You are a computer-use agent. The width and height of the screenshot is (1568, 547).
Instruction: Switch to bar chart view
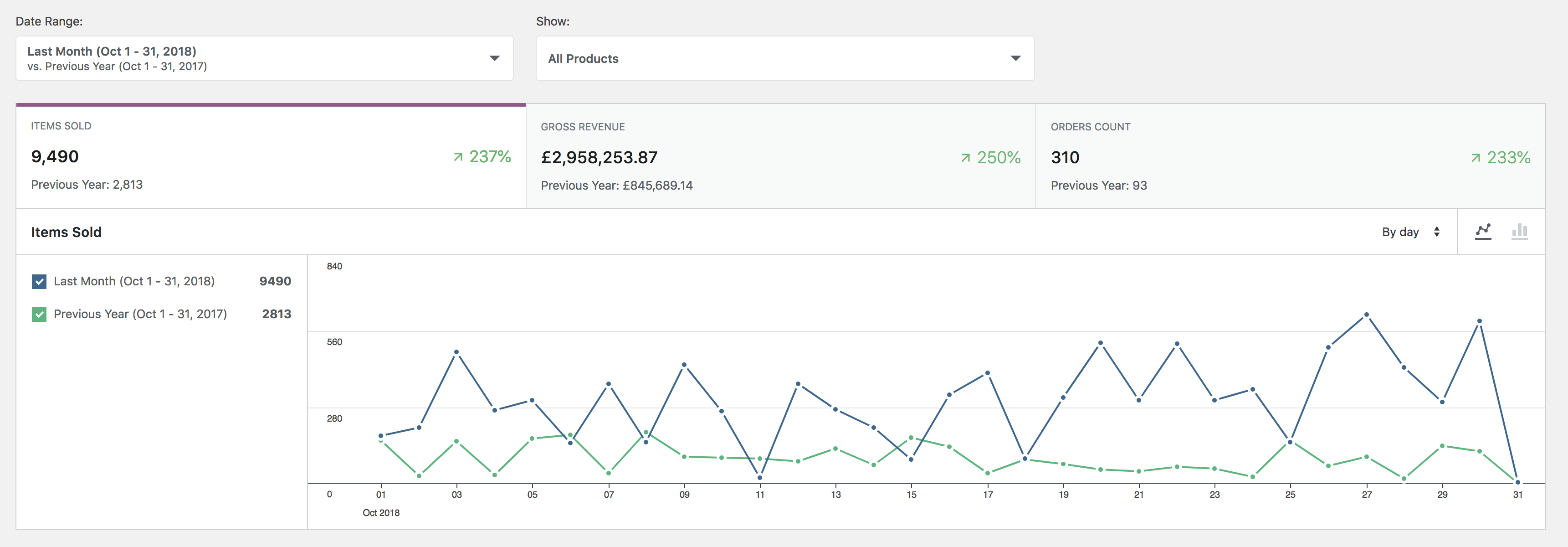[1519, 232]
